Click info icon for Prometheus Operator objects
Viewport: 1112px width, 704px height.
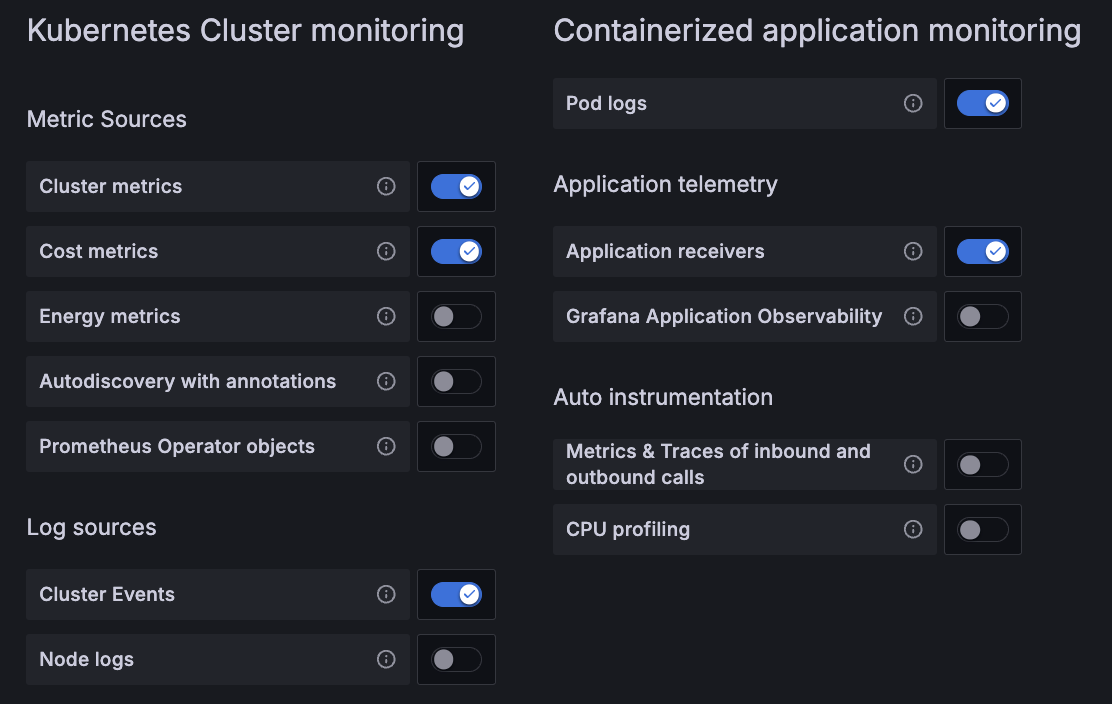[x=386, y=446]
